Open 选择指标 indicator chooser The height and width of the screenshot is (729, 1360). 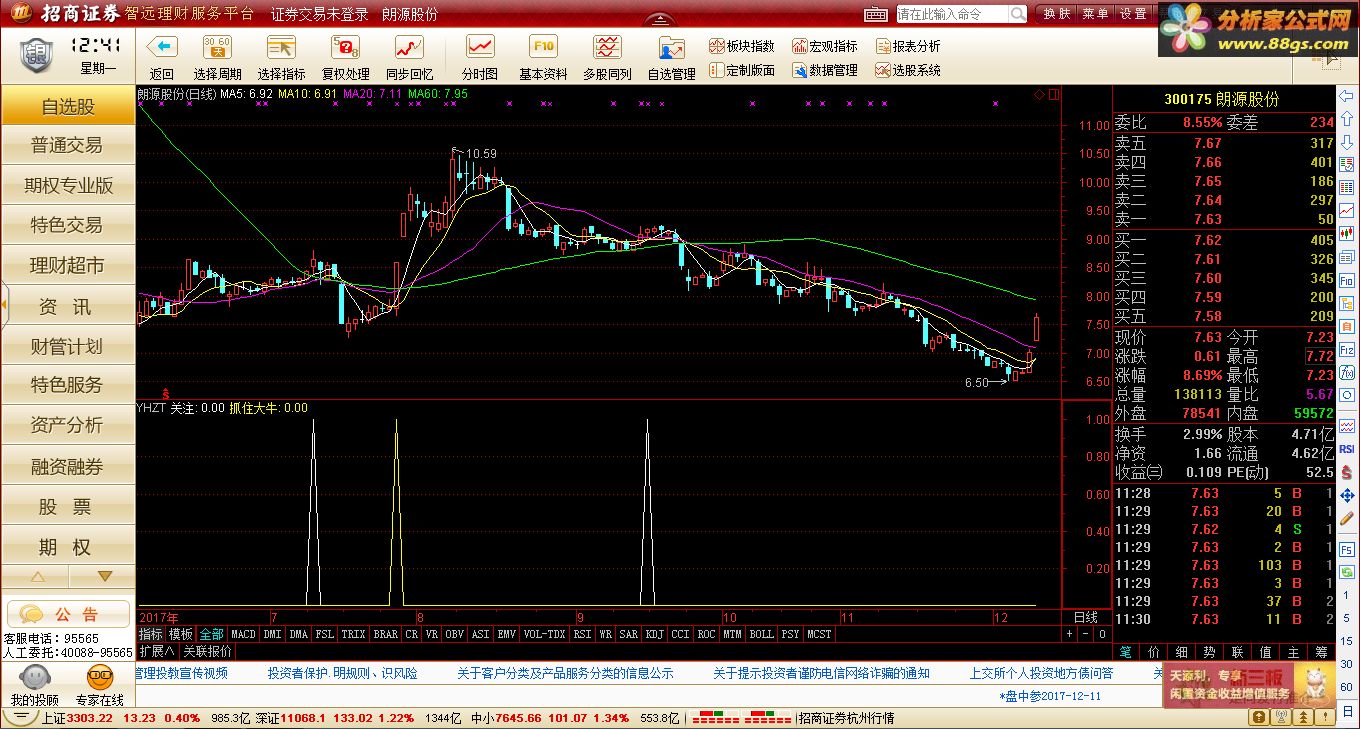[x=281, y=59]
